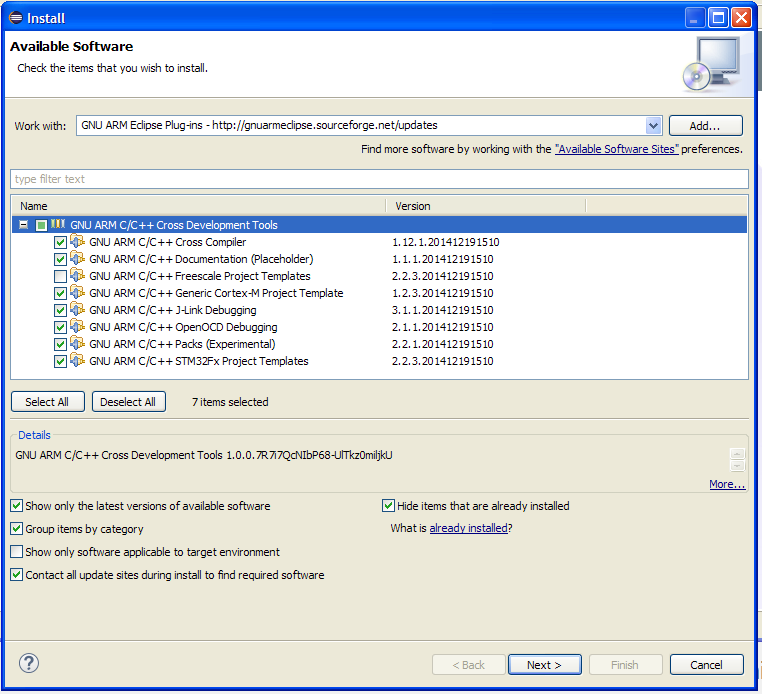Toggle Hide items that are already installed

[388, 505]
